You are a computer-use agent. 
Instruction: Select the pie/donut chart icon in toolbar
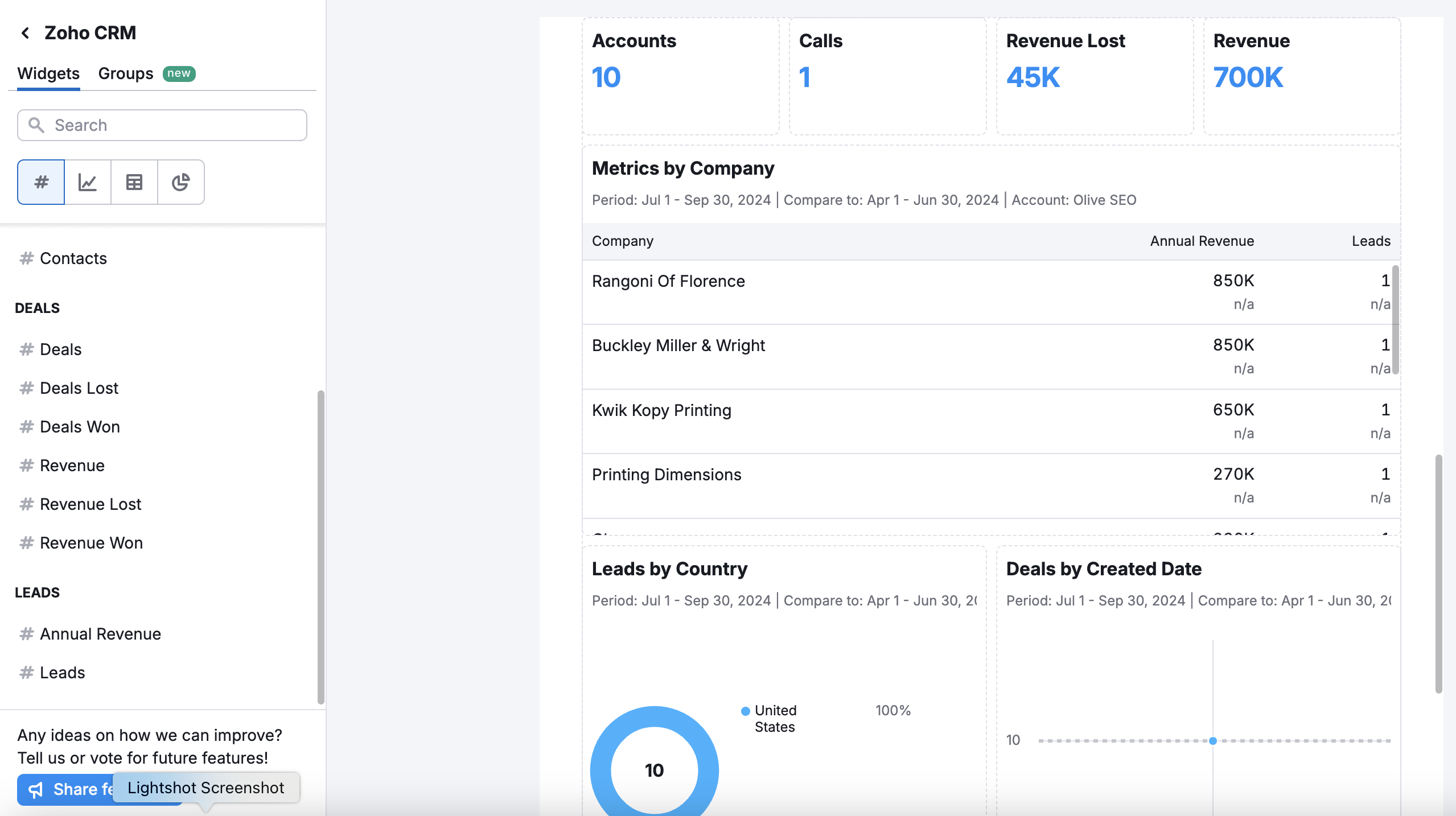(x=180, y=182)
